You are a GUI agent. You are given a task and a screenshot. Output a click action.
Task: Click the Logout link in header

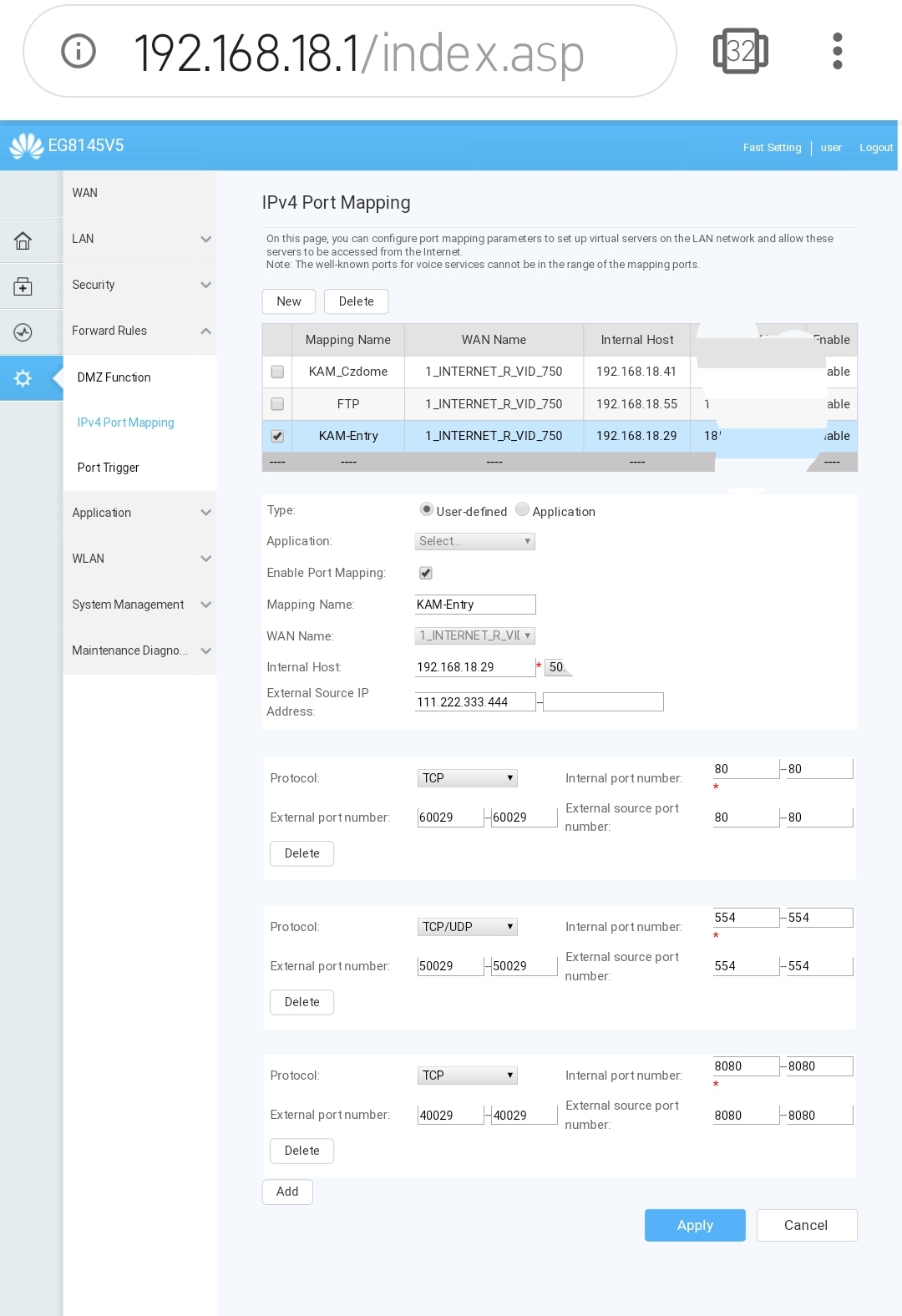pyautogui.click(x=875, y=148)
